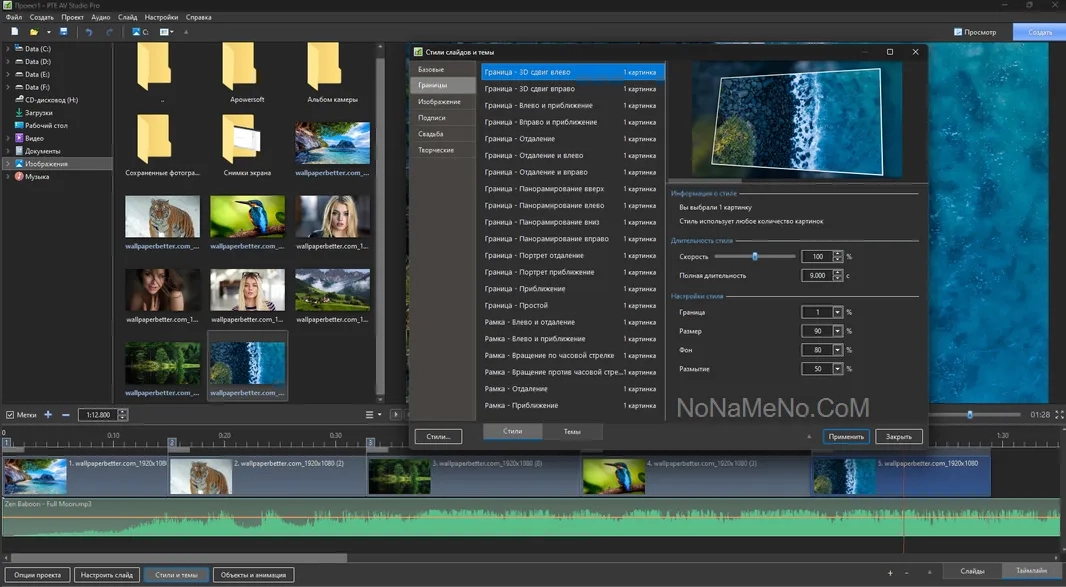Open the Граница value dropdown
Viewport: 1066px width, 587px height.
click(x=838, y=313)
